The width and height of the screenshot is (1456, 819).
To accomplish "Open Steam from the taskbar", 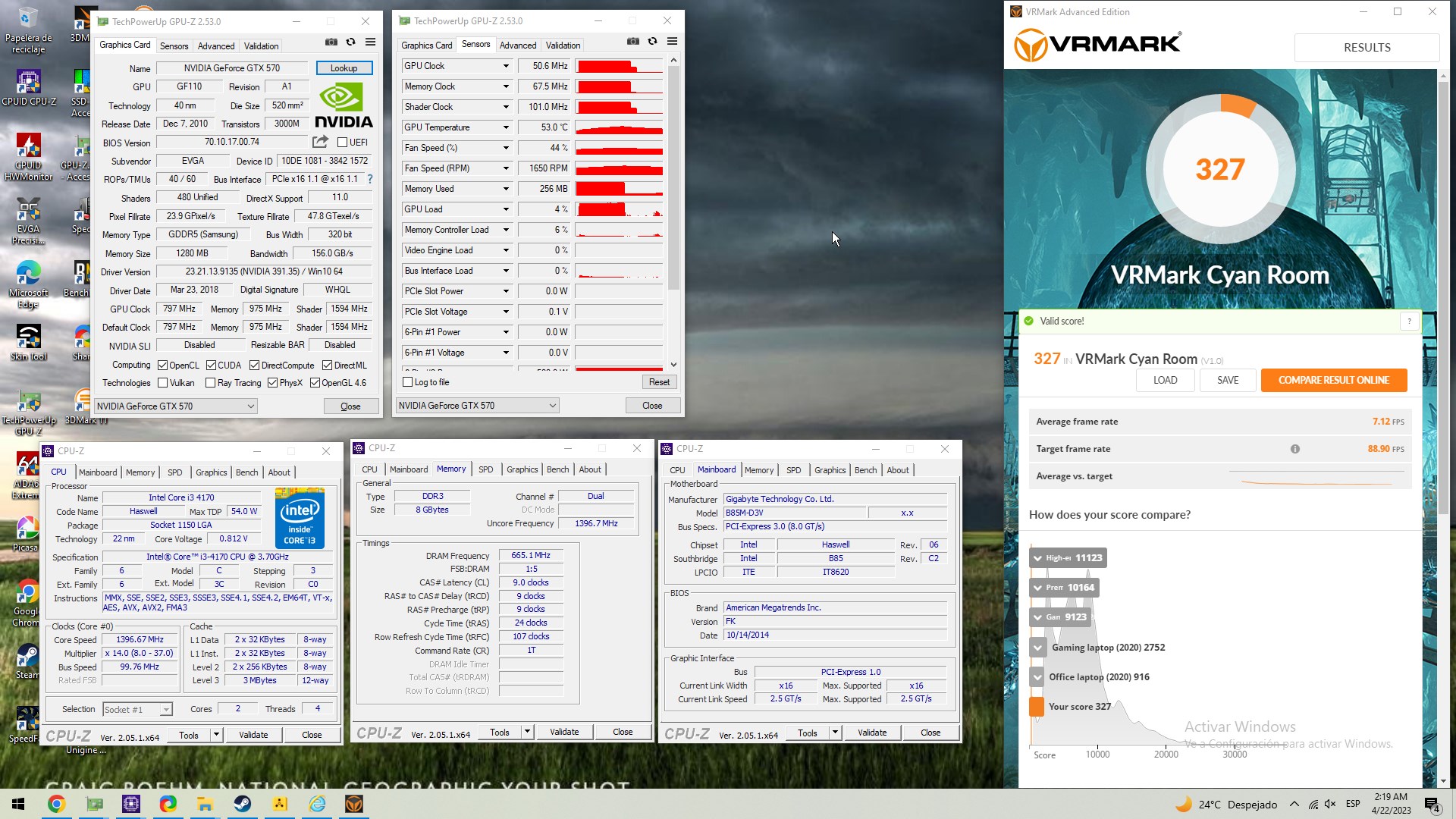I will [x=243, y=804].
